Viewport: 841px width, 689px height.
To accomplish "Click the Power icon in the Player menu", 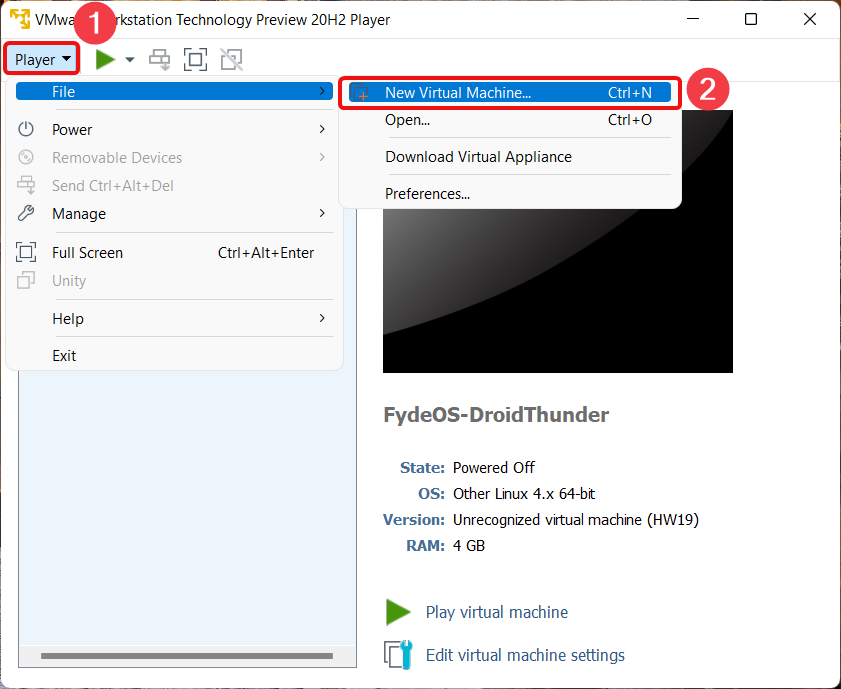I will coord(26,129).
